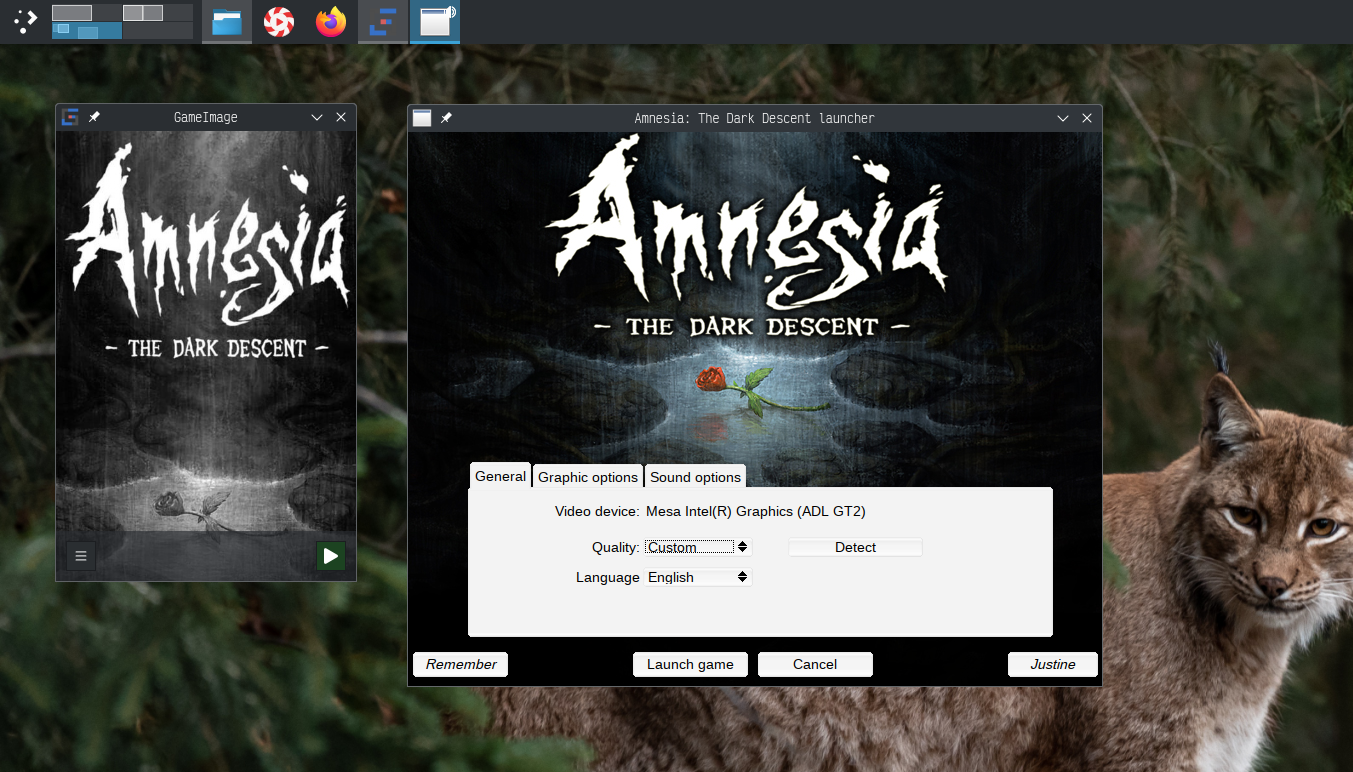Open the Dolphin file manager from panel
This screenshot has height=772, width=1353.
pyautogui.click(x=227, y=21)
